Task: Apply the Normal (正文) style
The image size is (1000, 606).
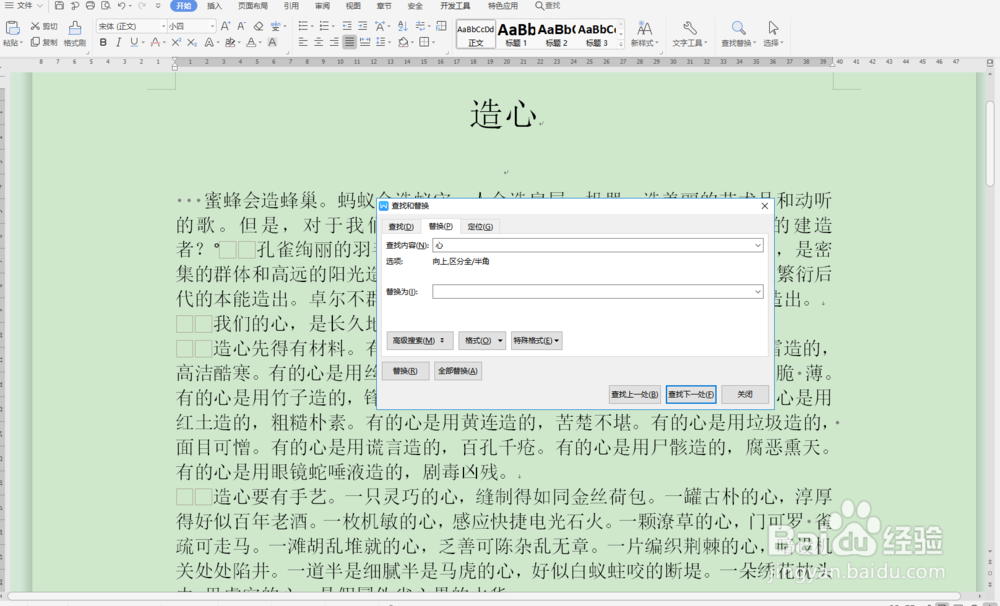Action: coord(476,34)
